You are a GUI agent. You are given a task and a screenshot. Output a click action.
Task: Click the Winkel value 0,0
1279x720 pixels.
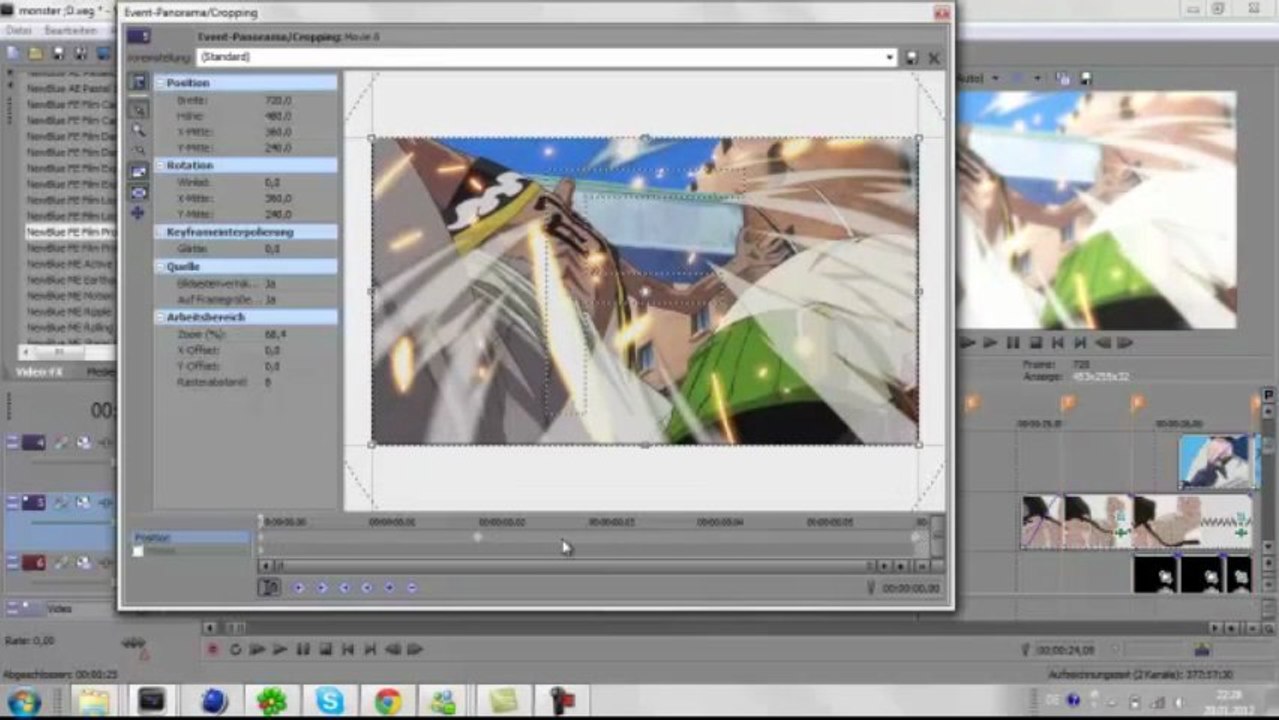pos(272,183)
